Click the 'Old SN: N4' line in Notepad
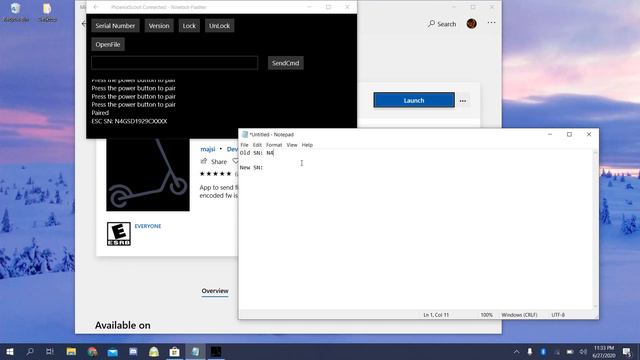This screenshot has width=640, height=360. point(257,153)
